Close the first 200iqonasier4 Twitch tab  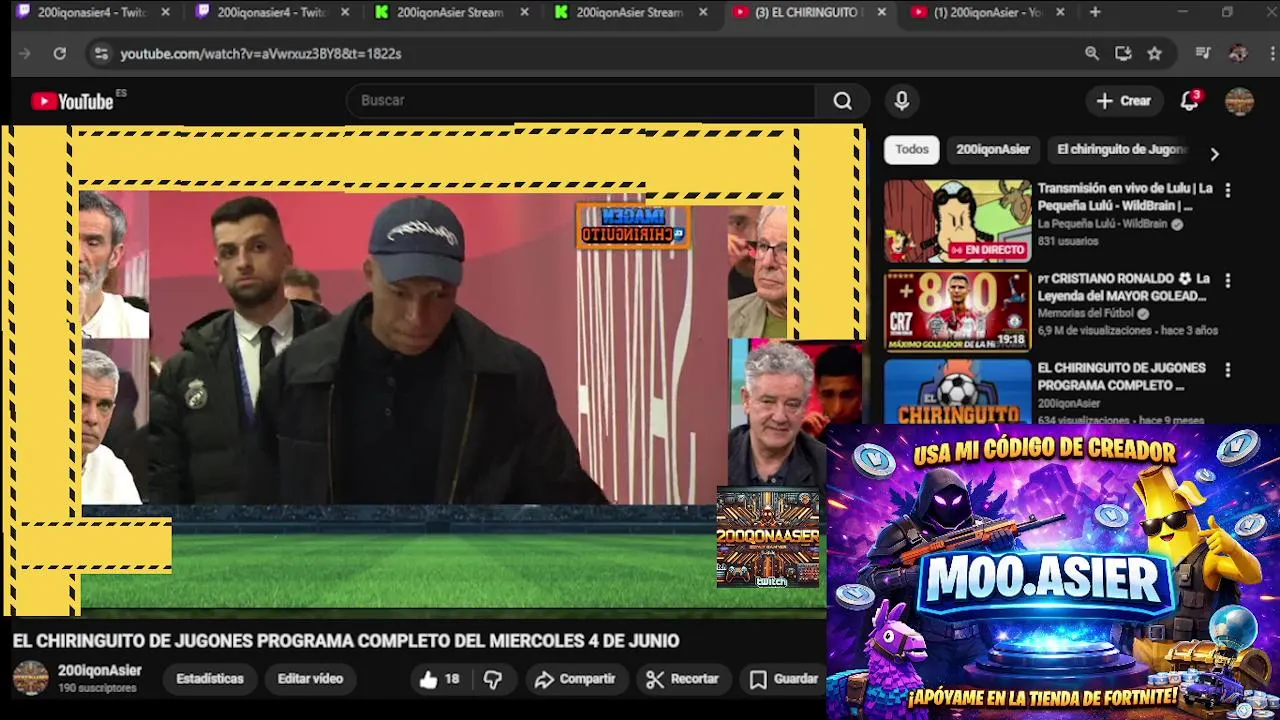pyautogui.click(x=165, y=12)
